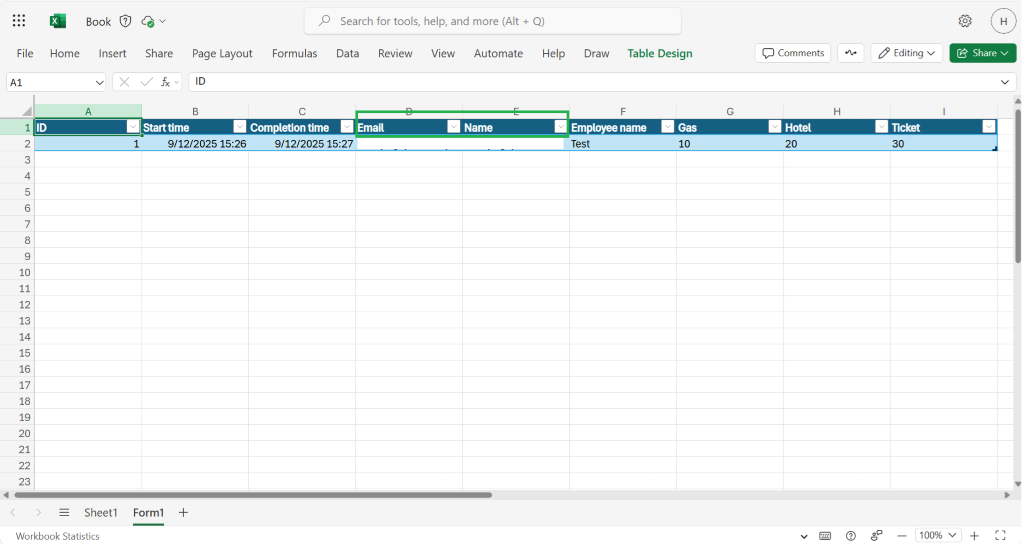
Task: Click the feedback person icon in status bar
Action: click(876, 536)
